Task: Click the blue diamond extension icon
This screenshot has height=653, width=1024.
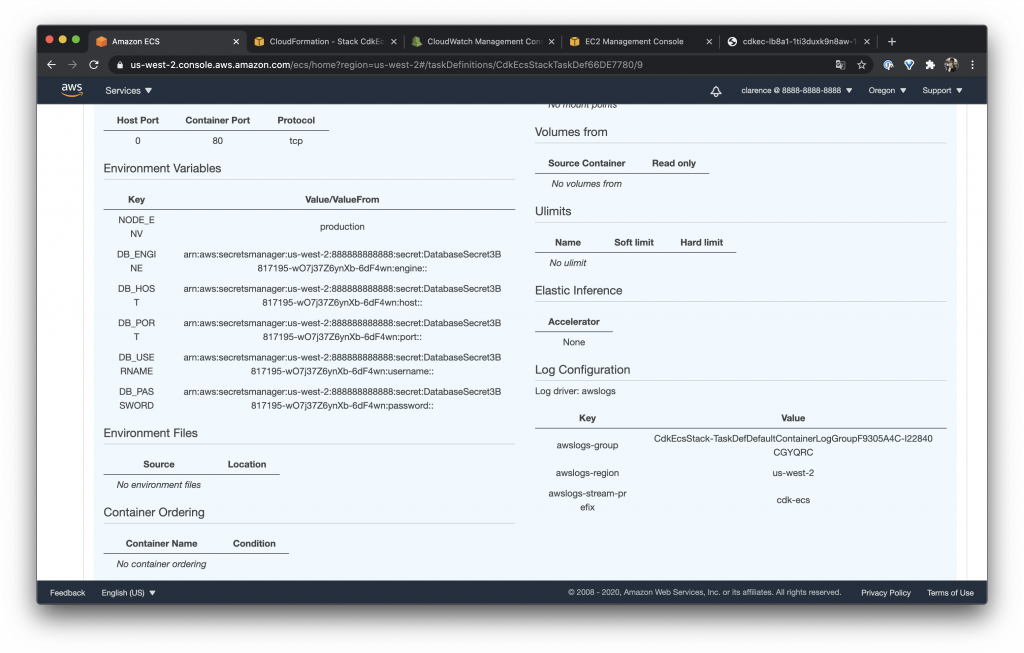Action: [x=909, y=65]
